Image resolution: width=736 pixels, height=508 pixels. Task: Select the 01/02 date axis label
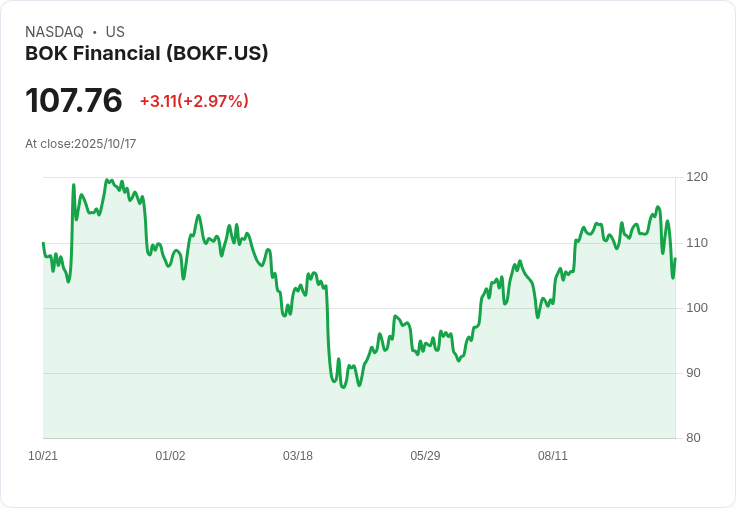point(170,456)
